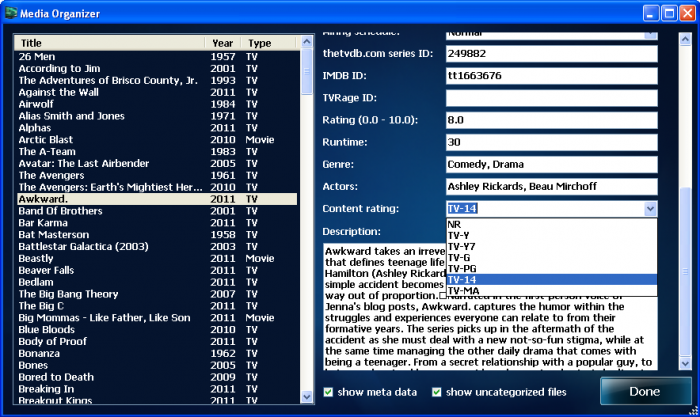Select 'The Adventures of Brisco County, Jr.'
Image resolution: width=700 pixels, height=417 pixels.
(x=157, y=80)
